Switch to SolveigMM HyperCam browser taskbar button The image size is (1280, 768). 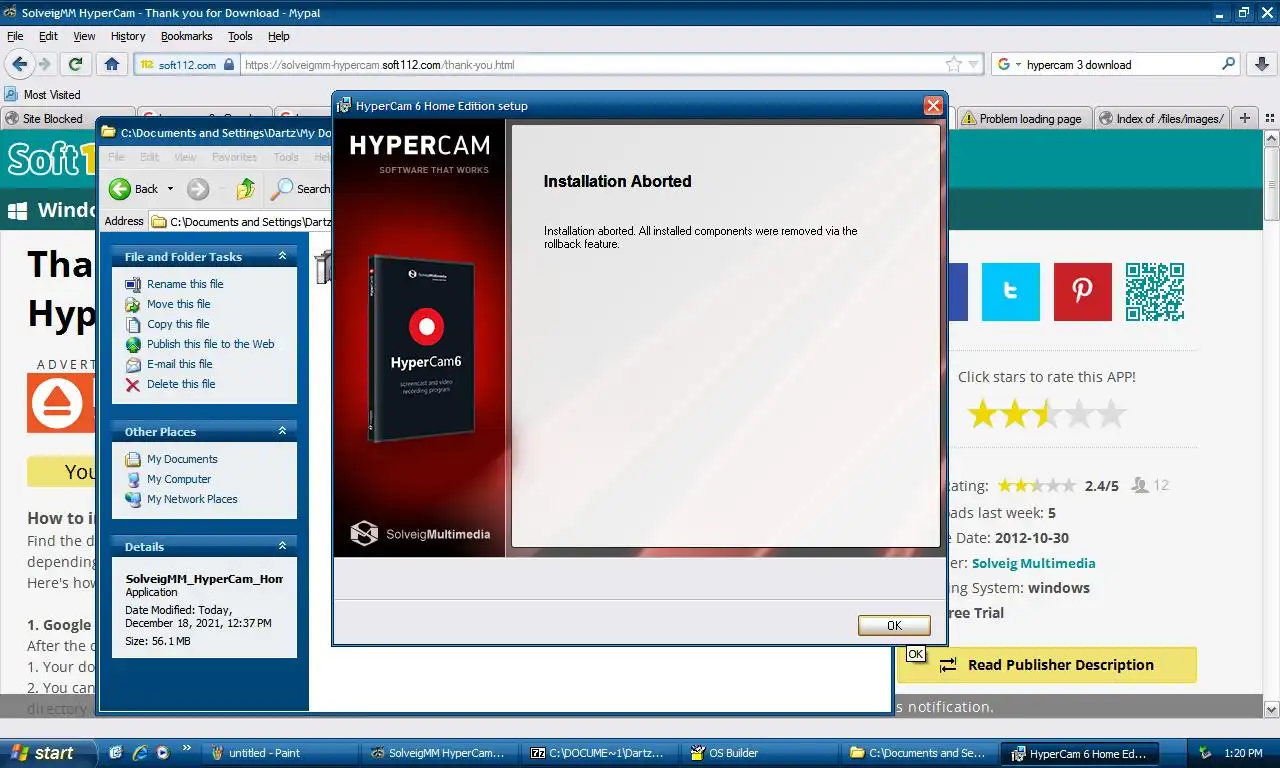coord(438,753)
